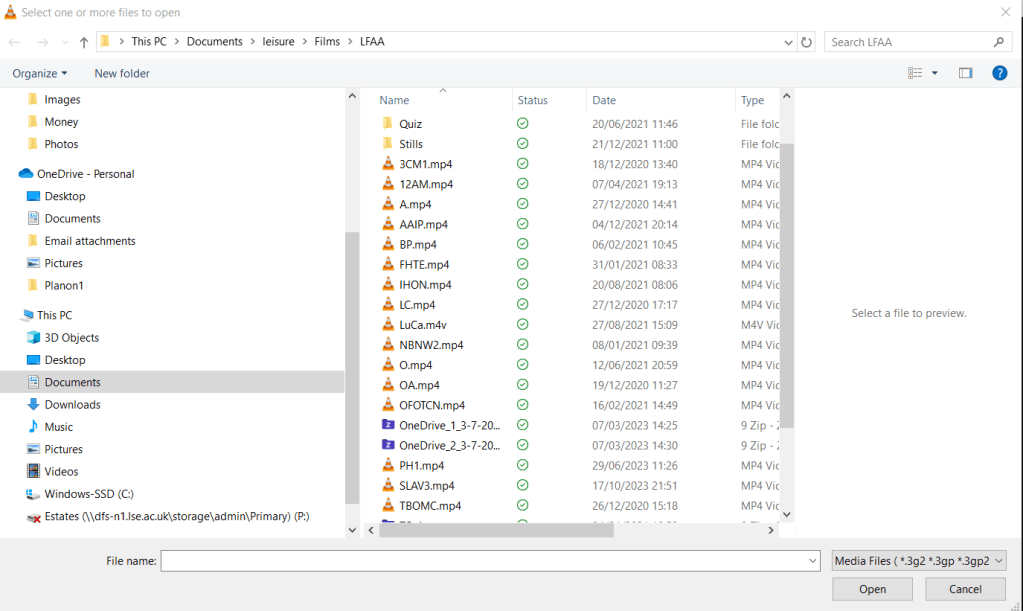Click the File name input field
Screen dimensions: 1023x611
click(x=490, y=562)
